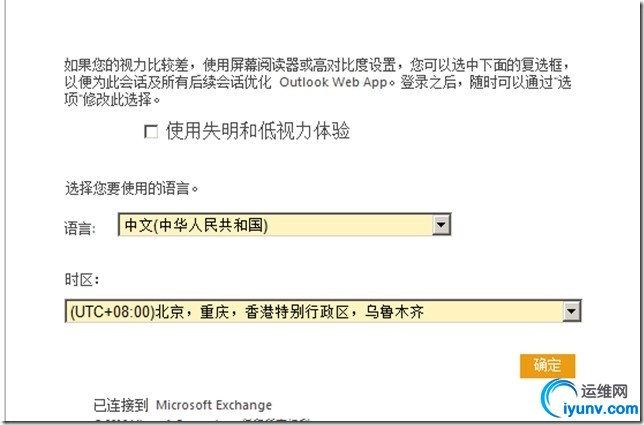The width and height of the screenshot is (644, 425).
Task: Click the accessibility paragraph starting 如果您的视力比较差
Action: (317, 82)
